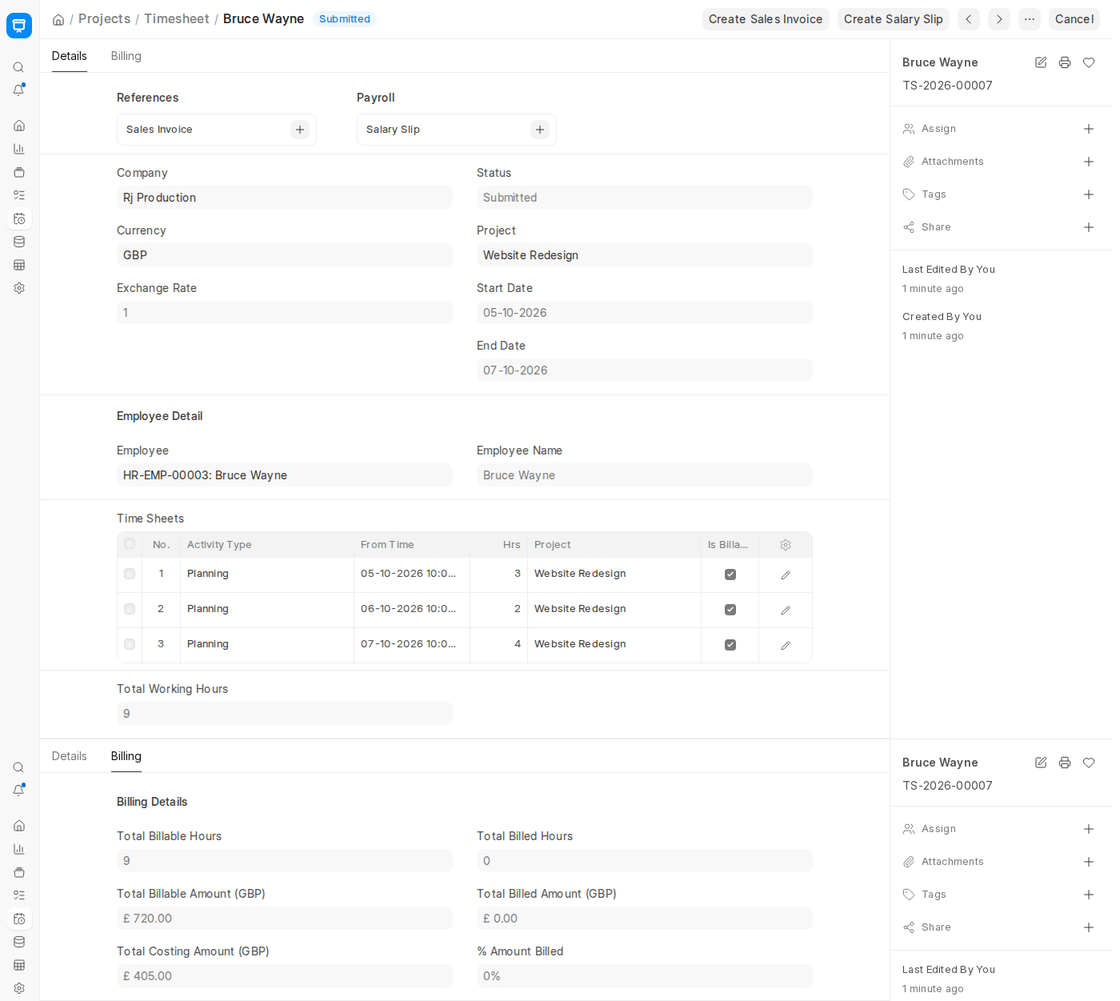Open Projects breadcrumb link
This screenshot has width=1120, height=1001.
point(104,19)
